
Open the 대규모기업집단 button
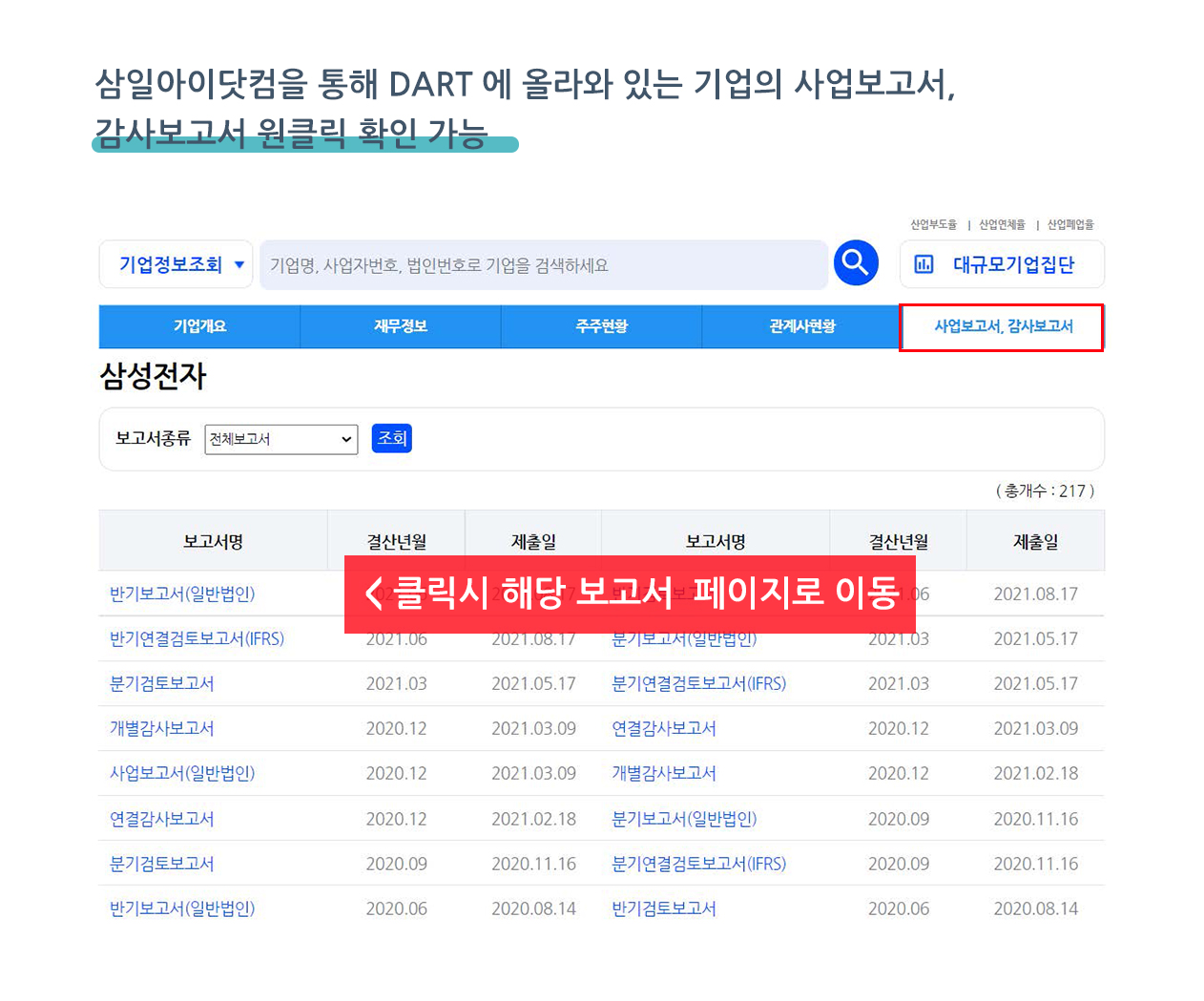pyautogui.click(x=1002, y=264)
